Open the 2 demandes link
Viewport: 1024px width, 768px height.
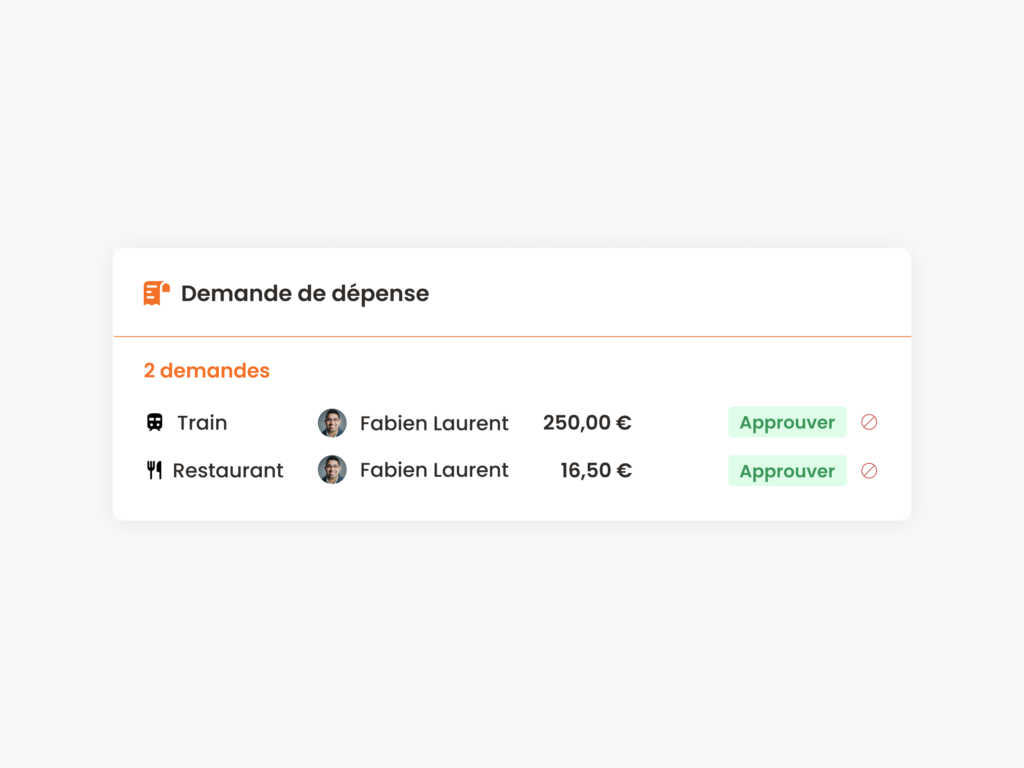206,370
